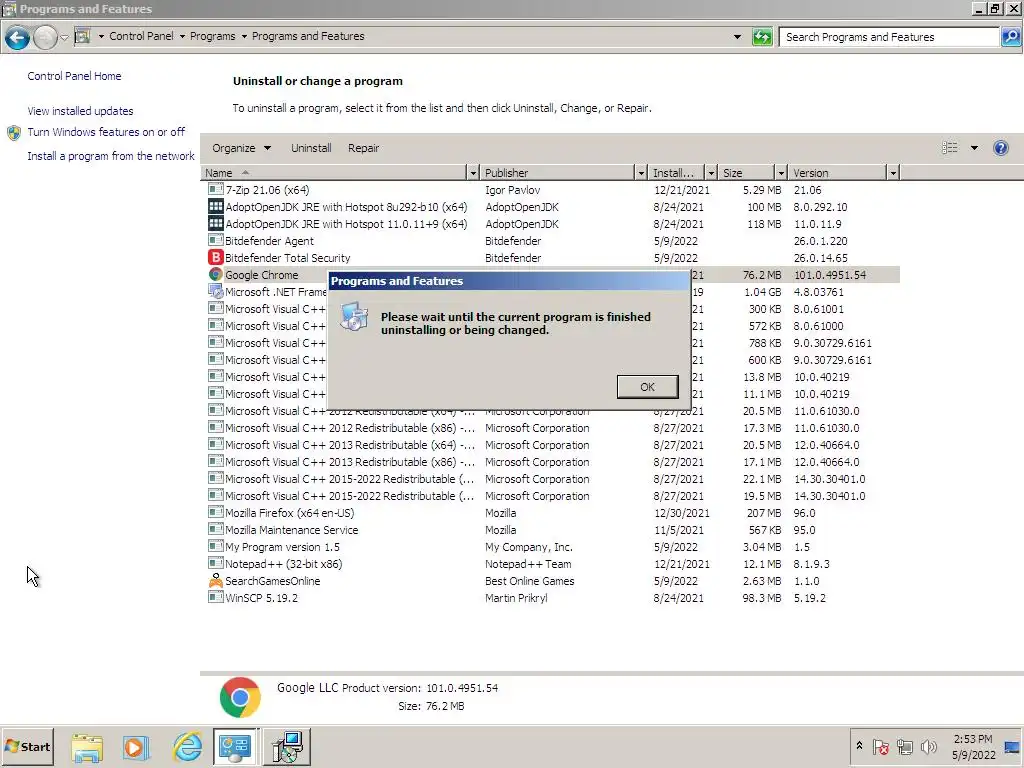Screen dimensions: 1024x768
Task: Click the dialog's installer disc icon
Action: (354, 316)
